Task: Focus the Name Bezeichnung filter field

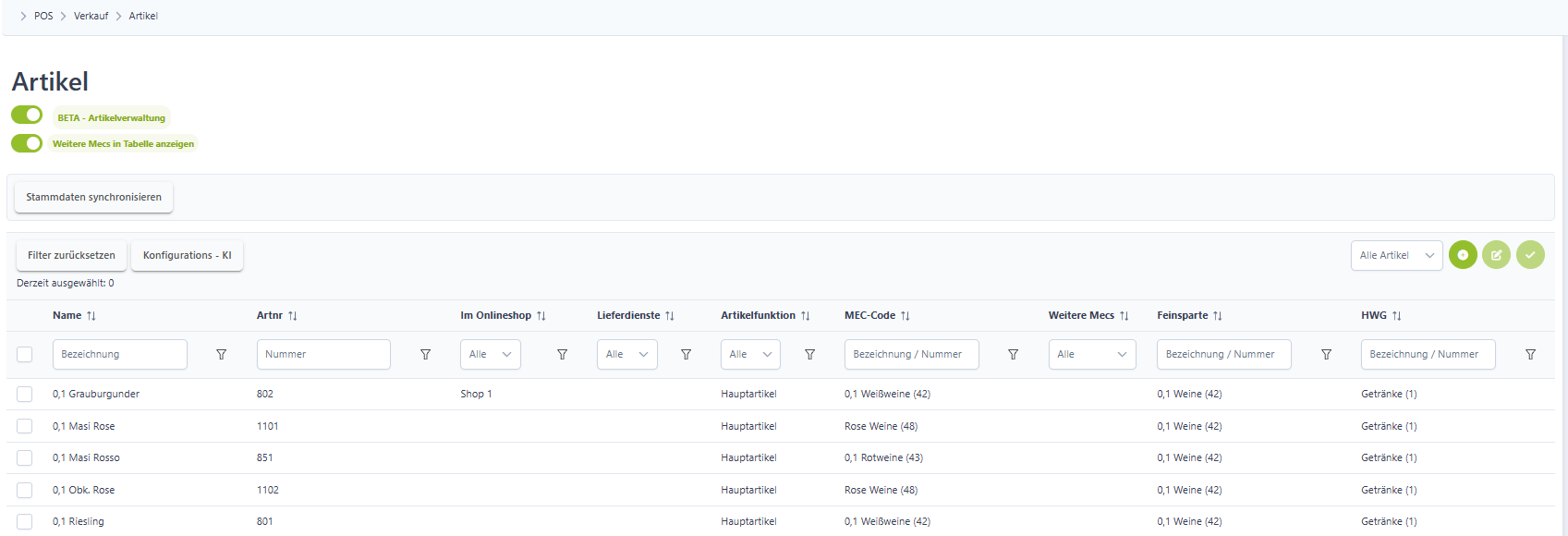Action: [120, 354]
